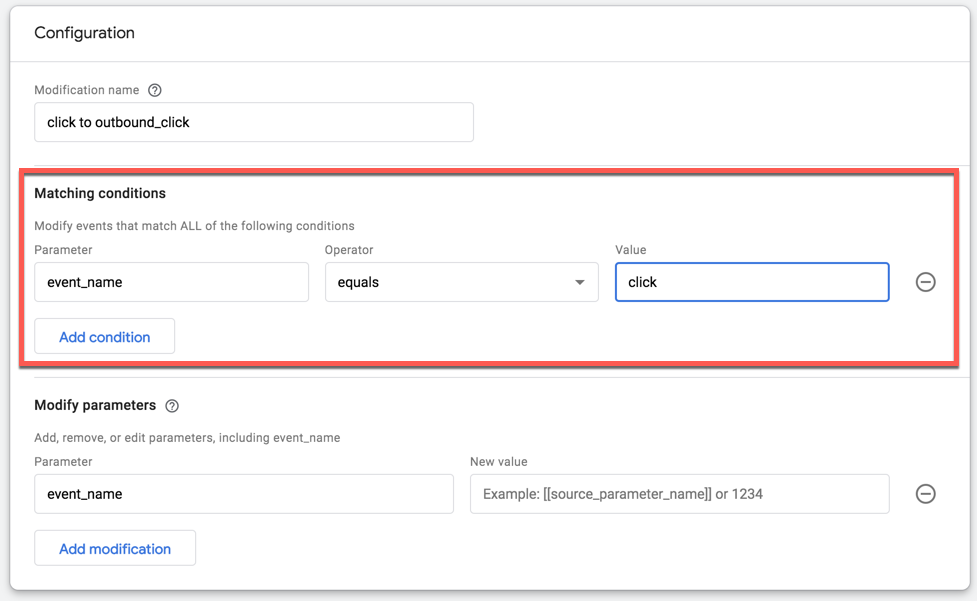Select the Matching conditions Parameter field
The width and height of the screenshot is (977, 601).
click(x=172, y=282)
